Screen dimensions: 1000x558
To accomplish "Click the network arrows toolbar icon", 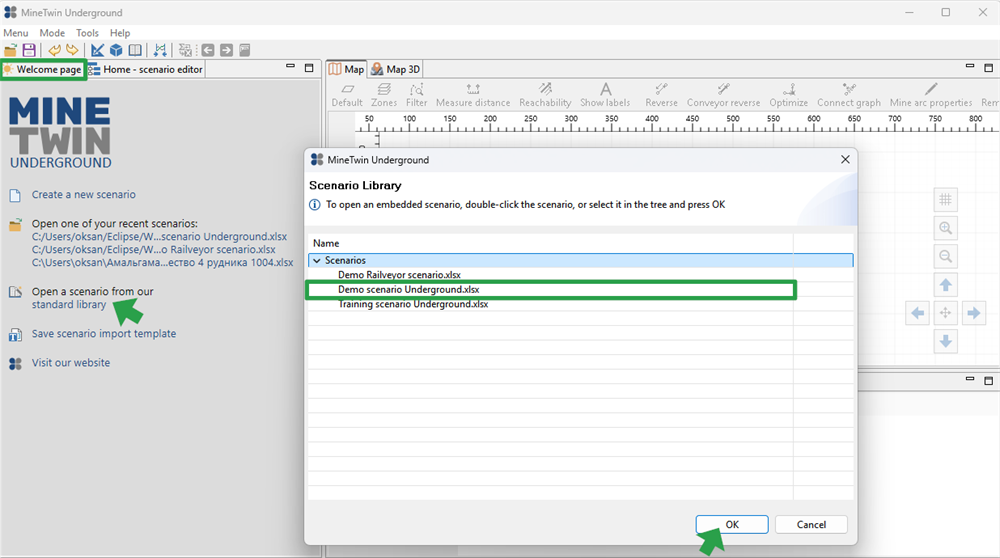I will 160,50.
